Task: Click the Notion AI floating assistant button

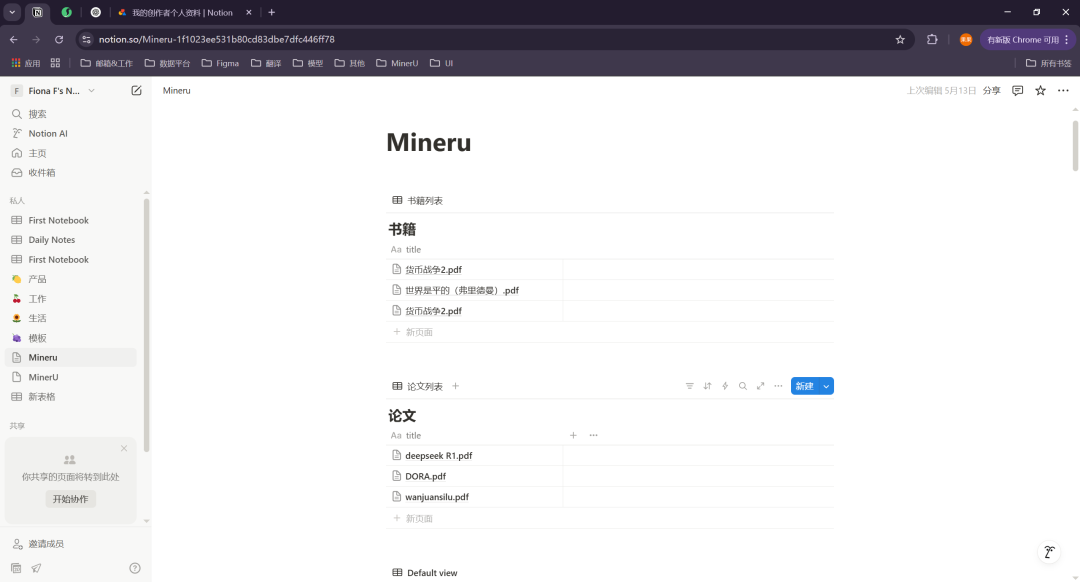Action: 1049,552
